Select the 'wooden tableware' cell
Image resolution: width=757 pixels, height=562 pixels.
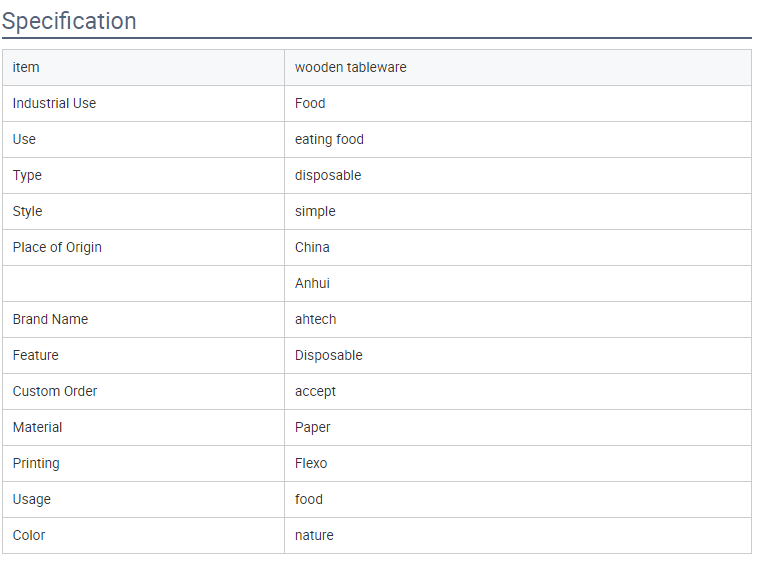tap(518, 68)
